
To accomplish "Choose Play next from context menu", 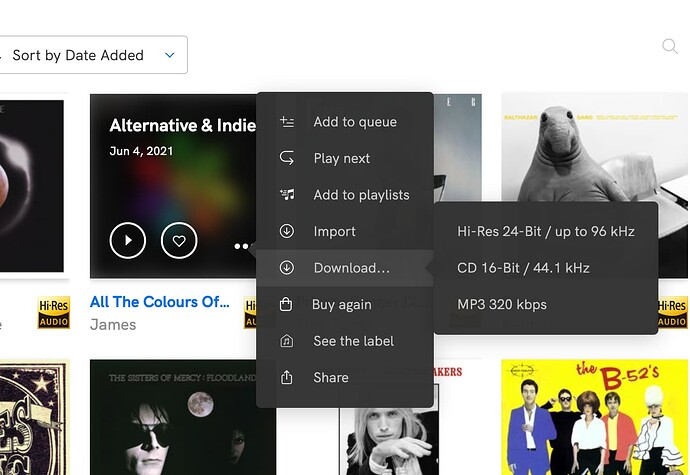I will click(341, 158).
